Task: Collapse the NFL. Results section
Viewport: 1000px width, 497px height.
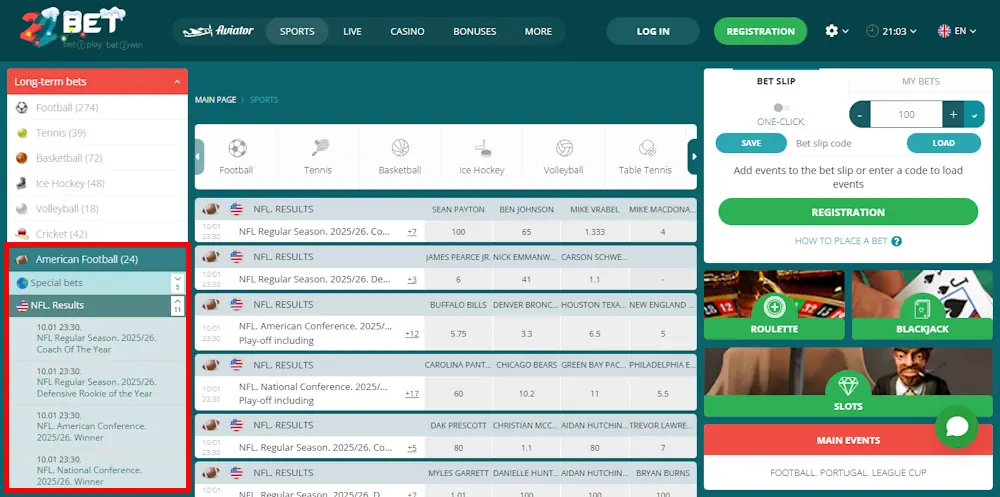Action: coord(178,305)
